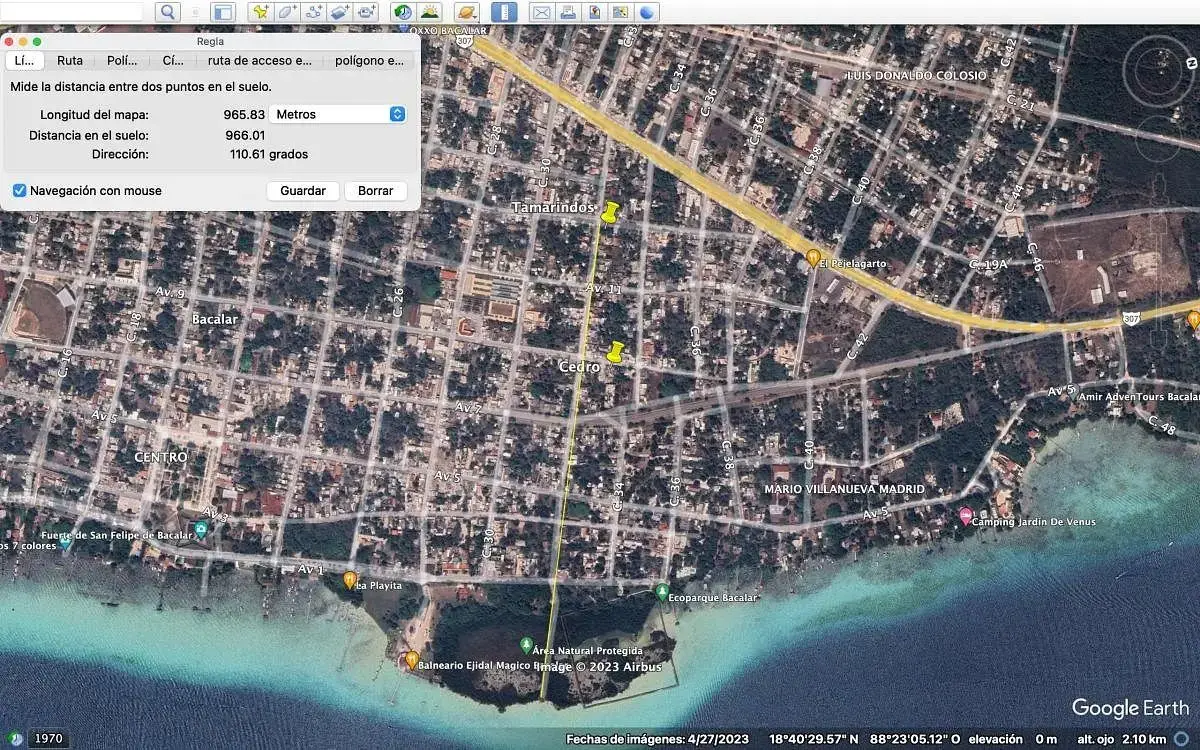Open the Metros units dropdown

338,114
